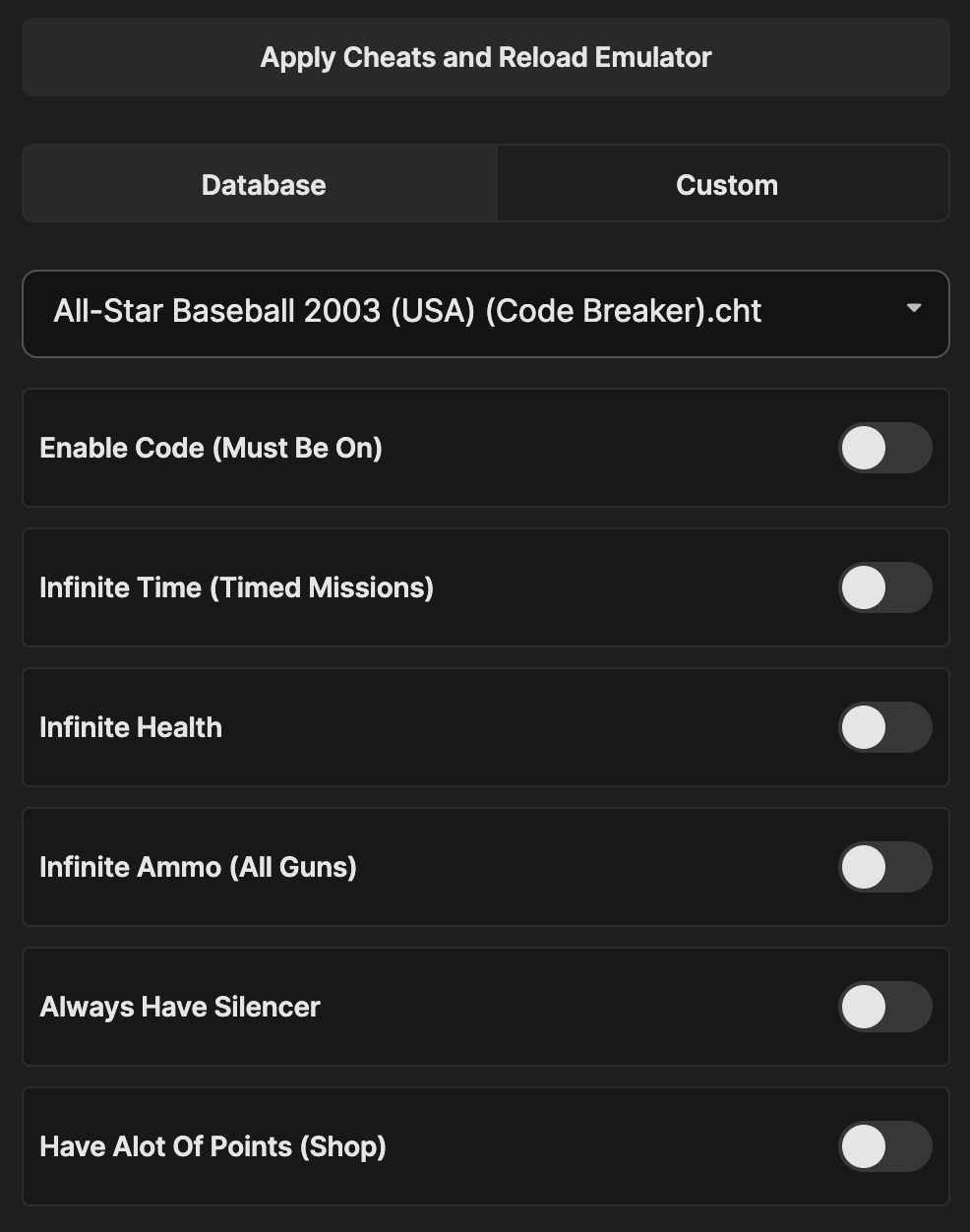Toggle Have Alot Of Points (Shop) on
This screenshot has width=970, height=1232.
884,1147
